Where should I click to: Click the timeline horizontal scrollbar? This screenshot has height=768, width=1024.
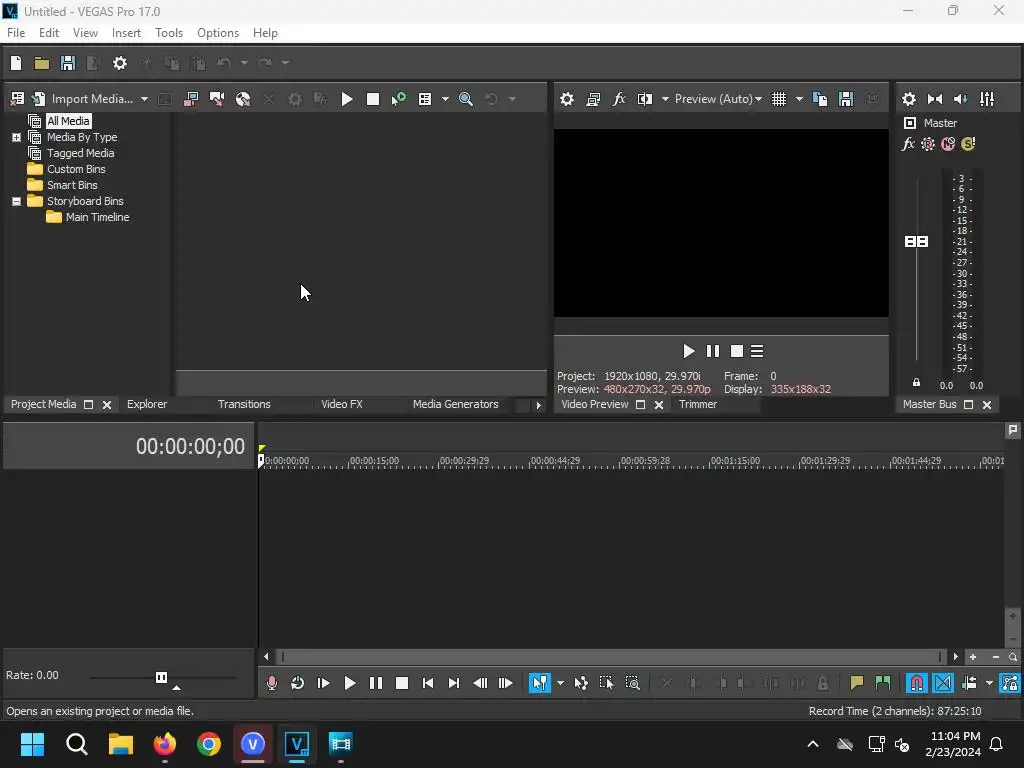pos(611,657)
